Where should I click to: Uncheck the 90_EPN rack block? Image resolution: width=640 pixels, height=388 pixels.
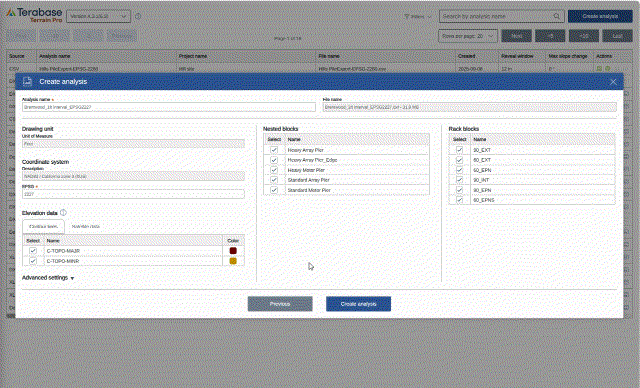(x=459, y=190)
